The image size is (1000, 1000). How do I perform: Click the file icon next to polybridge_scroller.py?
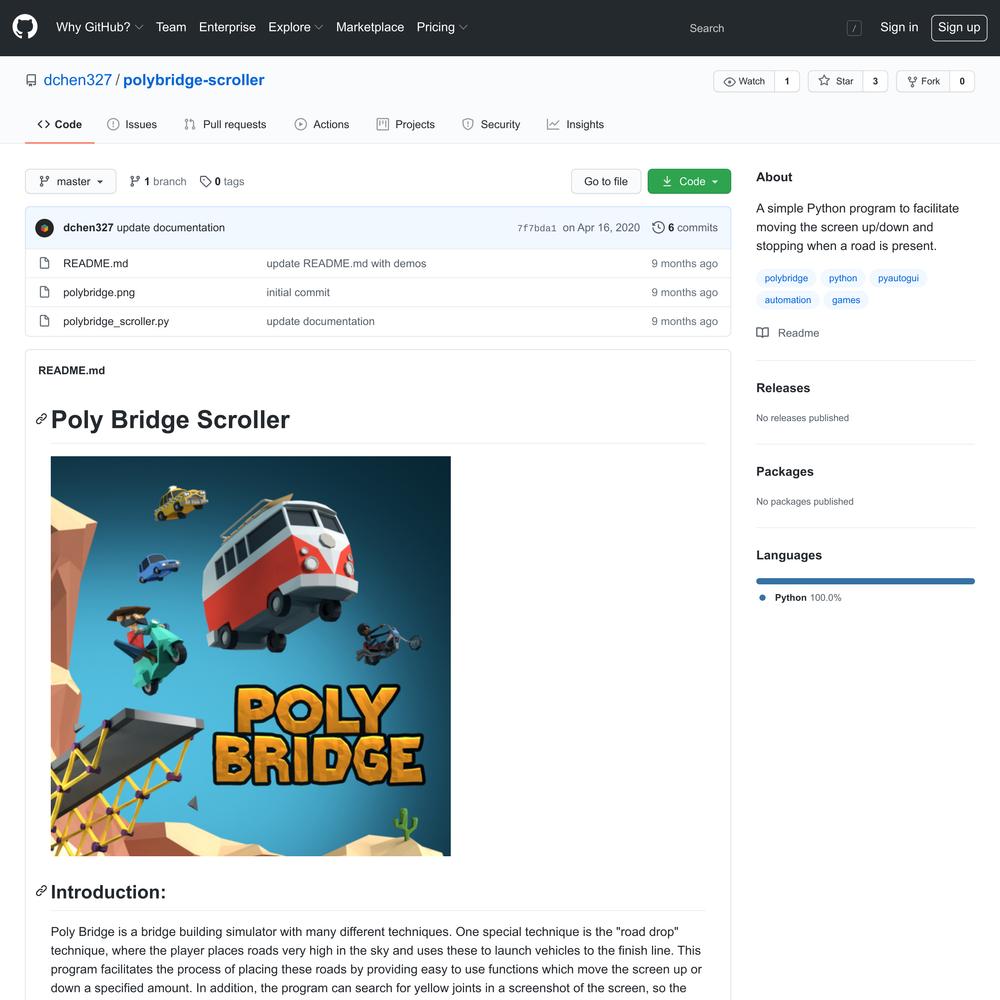(x=45, y=321)
